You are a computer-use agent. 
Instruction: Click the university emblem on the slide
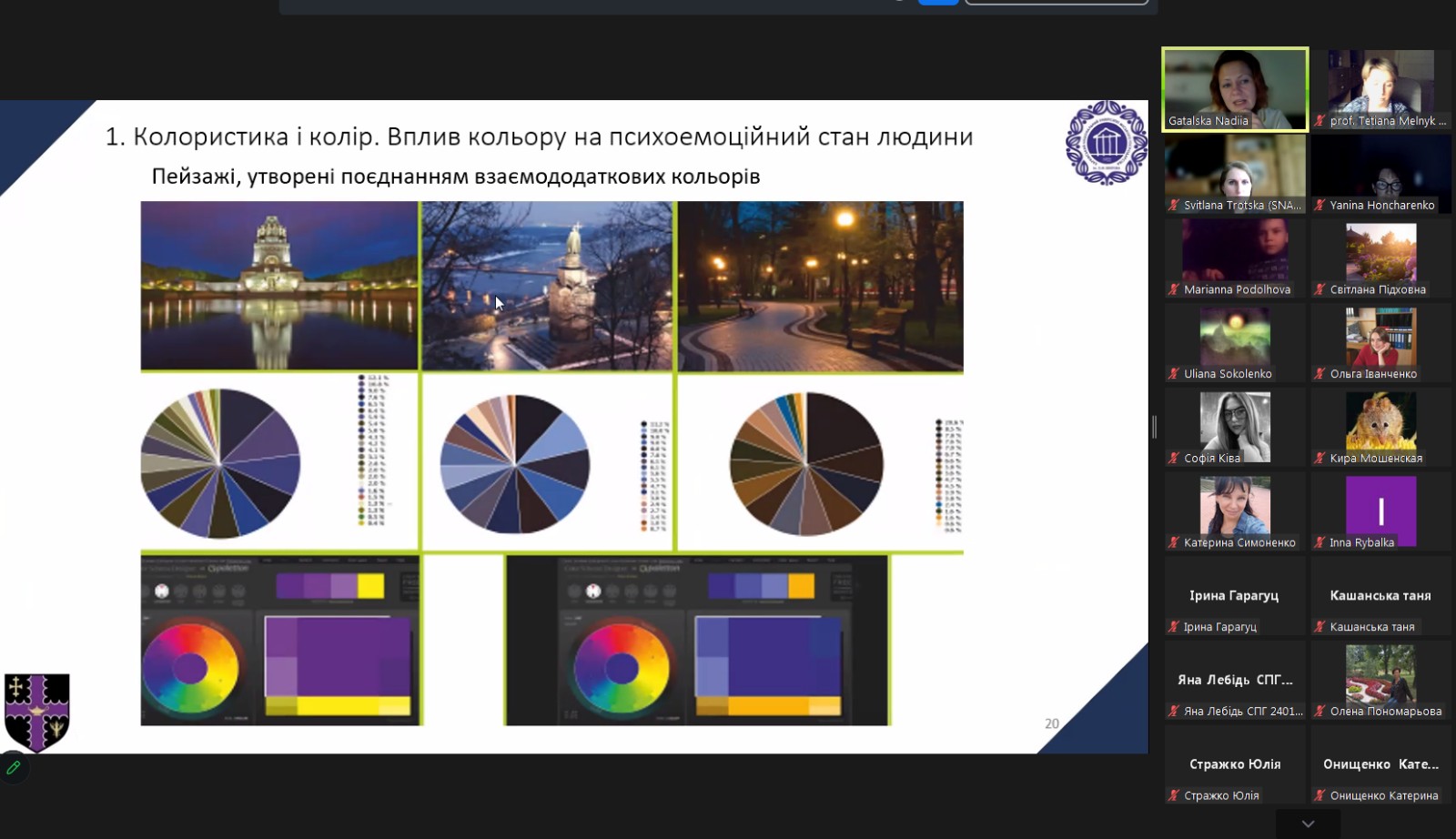pyautogui.click(x=1106, y=143)
